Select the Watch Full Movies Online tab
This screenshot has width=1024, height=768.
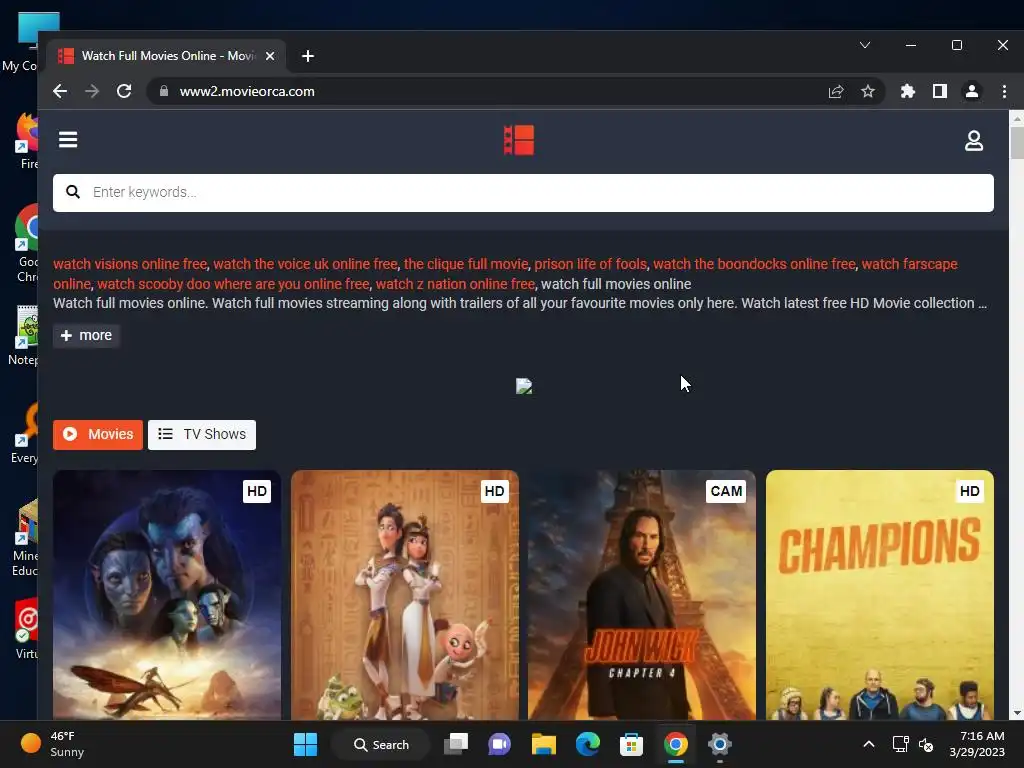pos(167,56)
